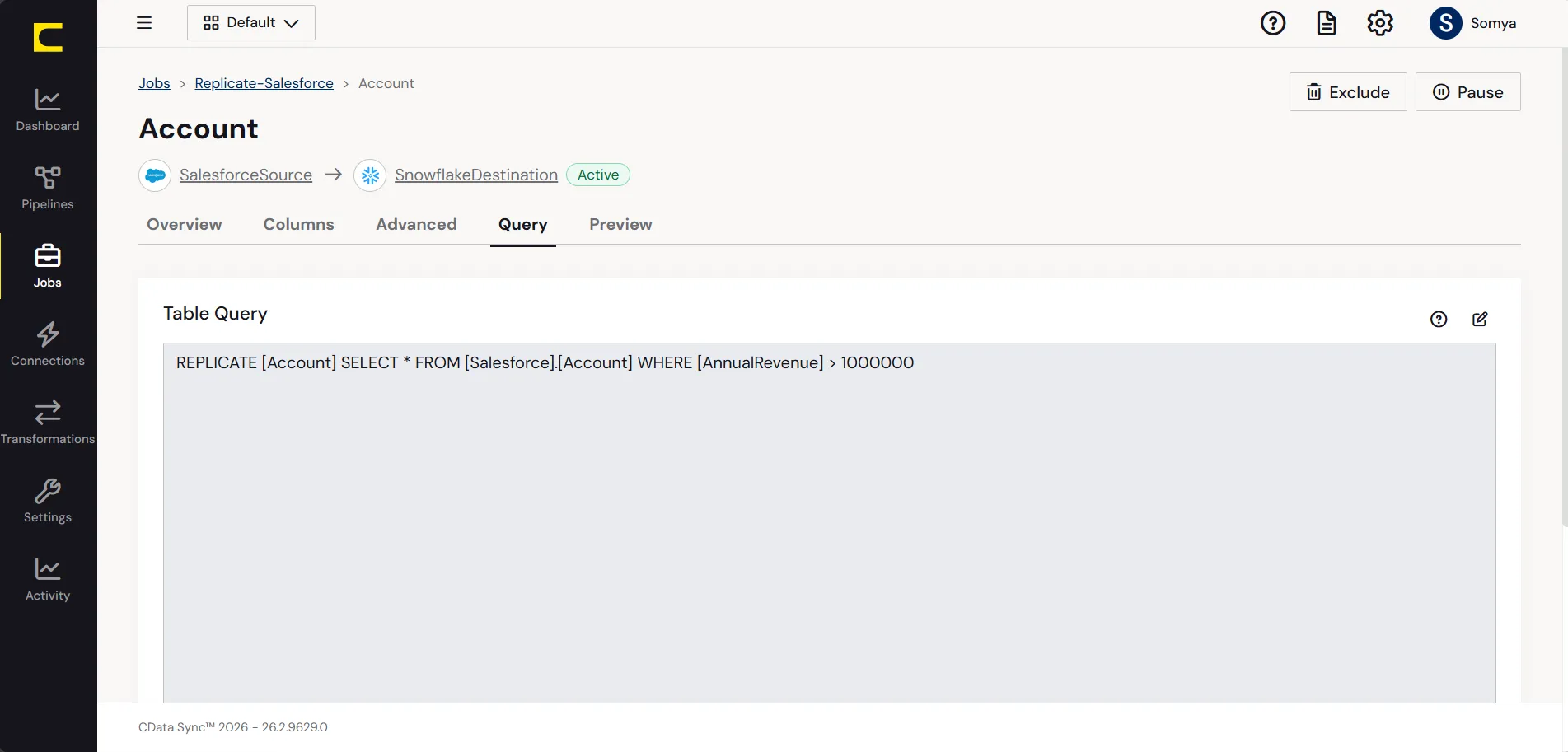Toggle the hamburger navigation menu
Image resolution: width=1568 pixels, height=752 pixels.
coord(144,23)
